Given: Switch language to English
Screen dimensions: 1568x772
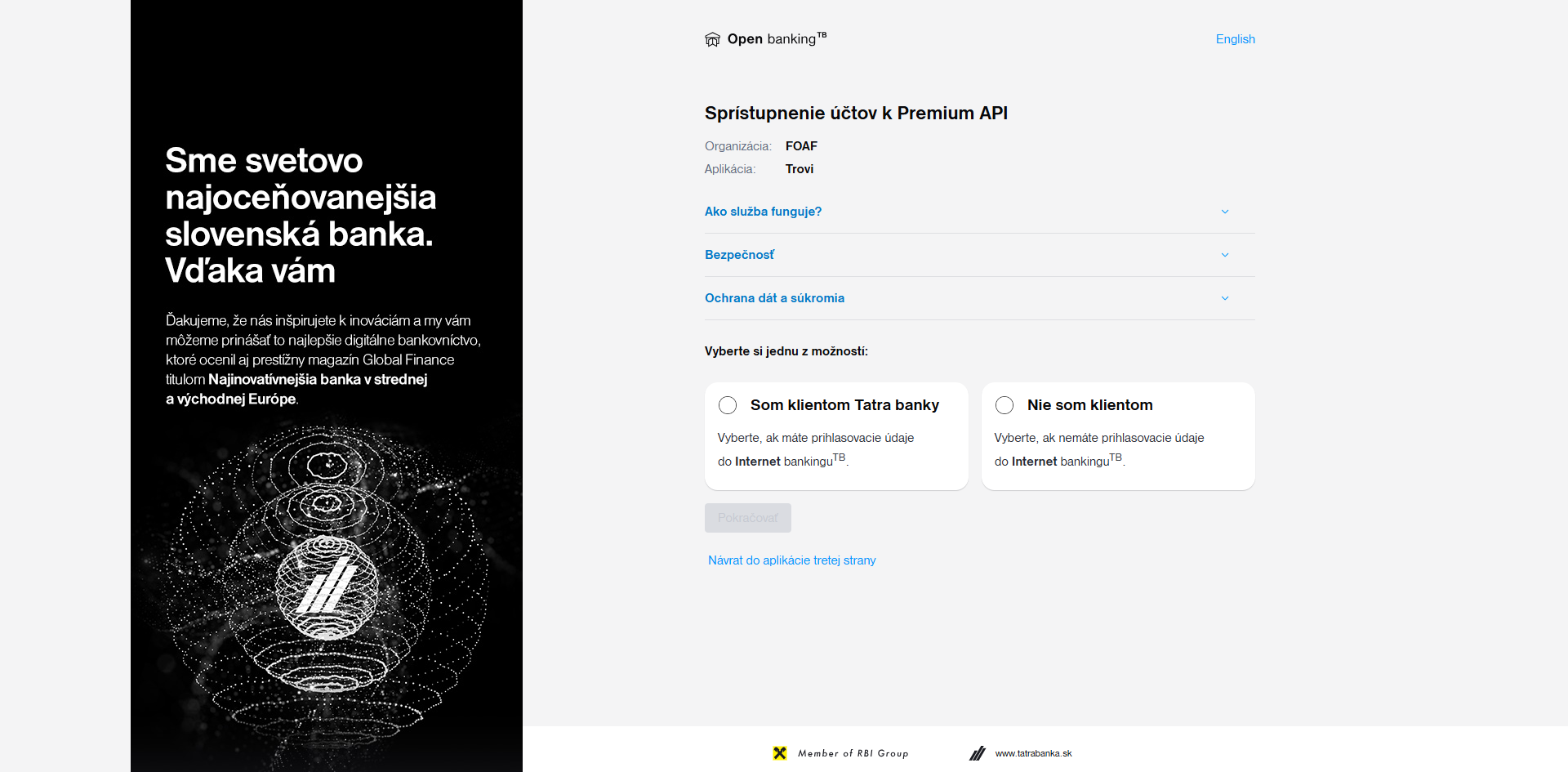Looking at the screenshot, I should 1235,39.
